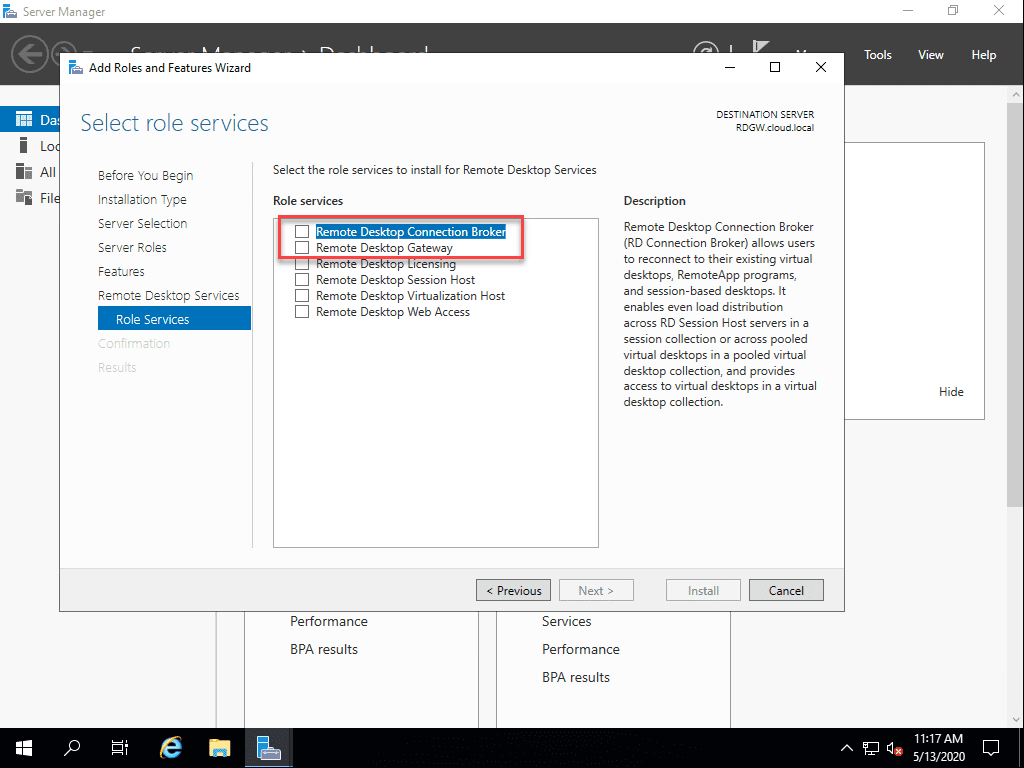The width and height of the screenshot is (1024, 768).
Task: Open the muted volume icon in system tray
Action: tap(893, 747)
